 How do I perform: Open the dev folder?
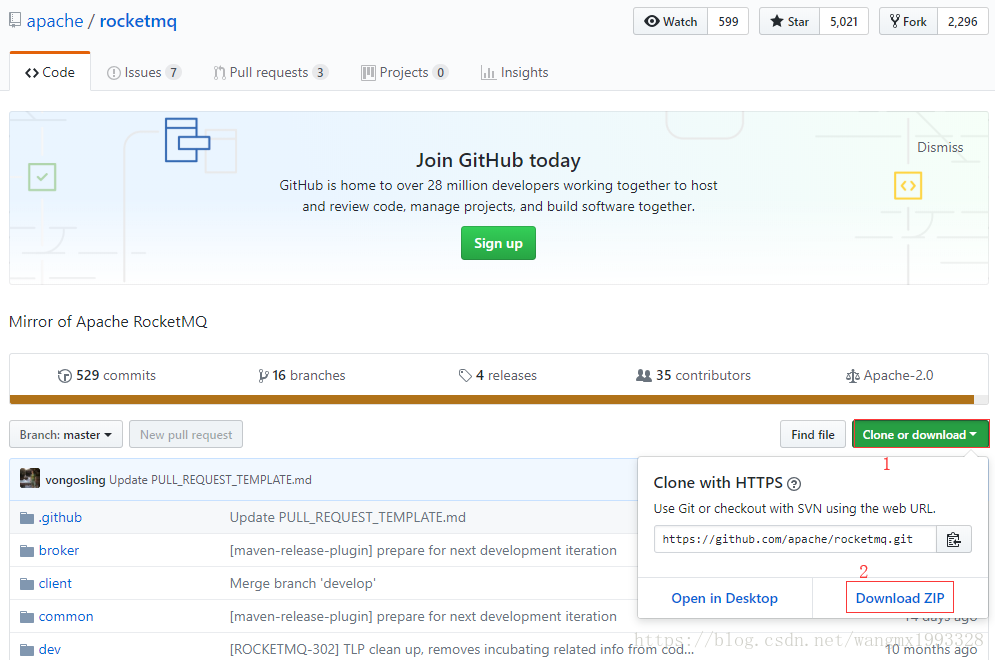[49, 649]
